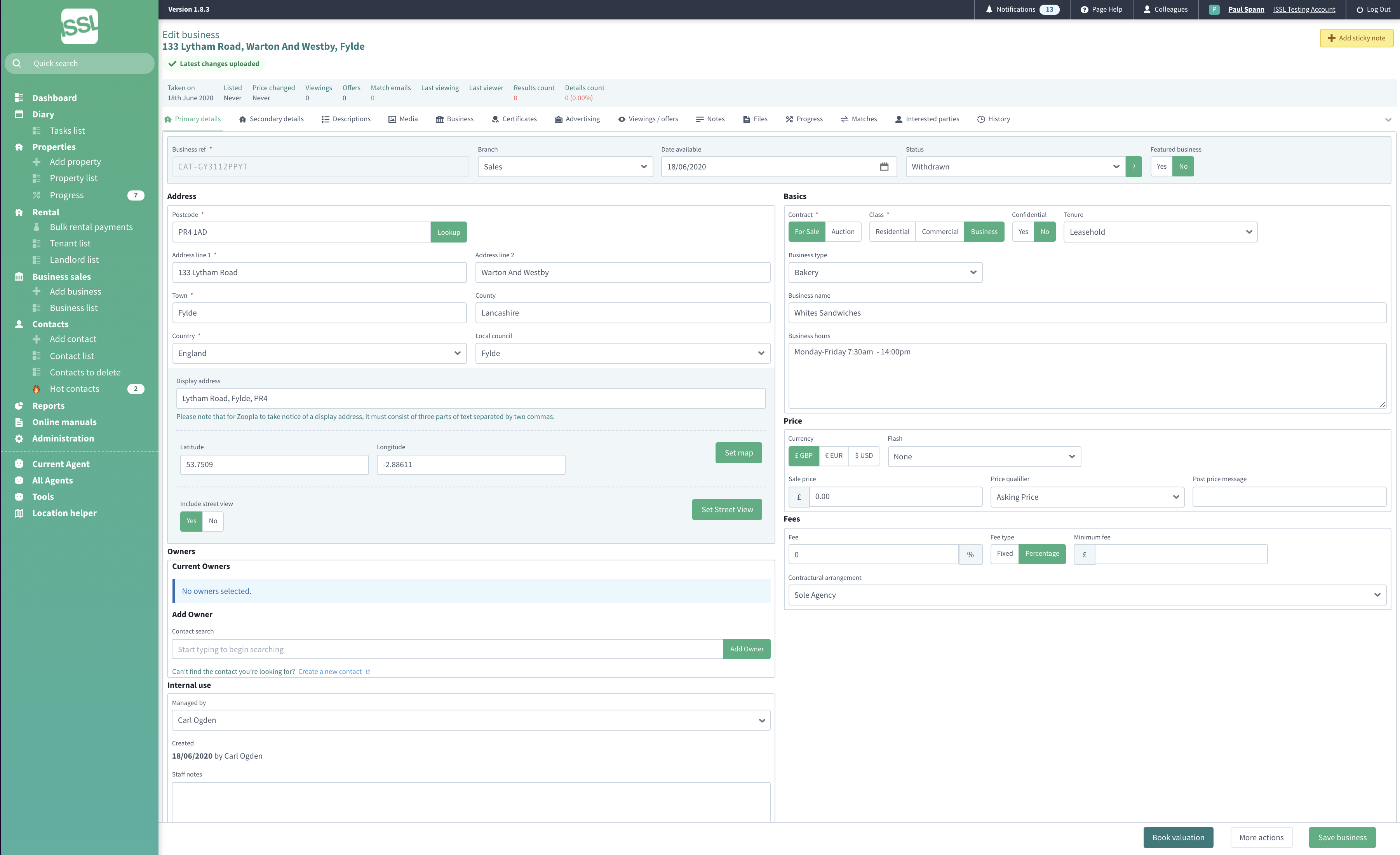Image resolution: width=1400 pixels, height=855 pixels.
Task: Open the Status dropdown showing Withdrawn
Action: [x=1015, y=167]
